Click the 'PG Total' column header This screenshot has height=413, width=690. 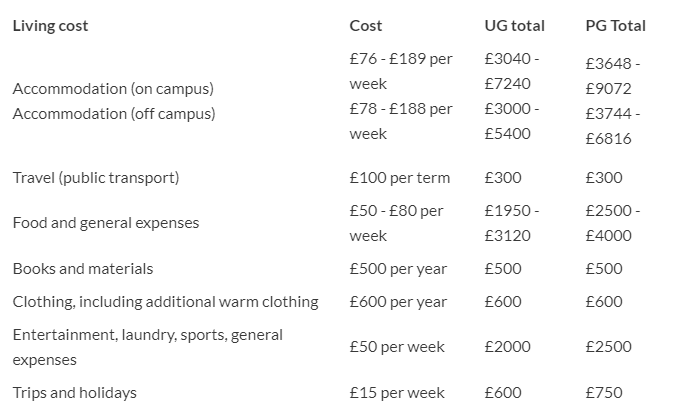click(x=615, y=26)
